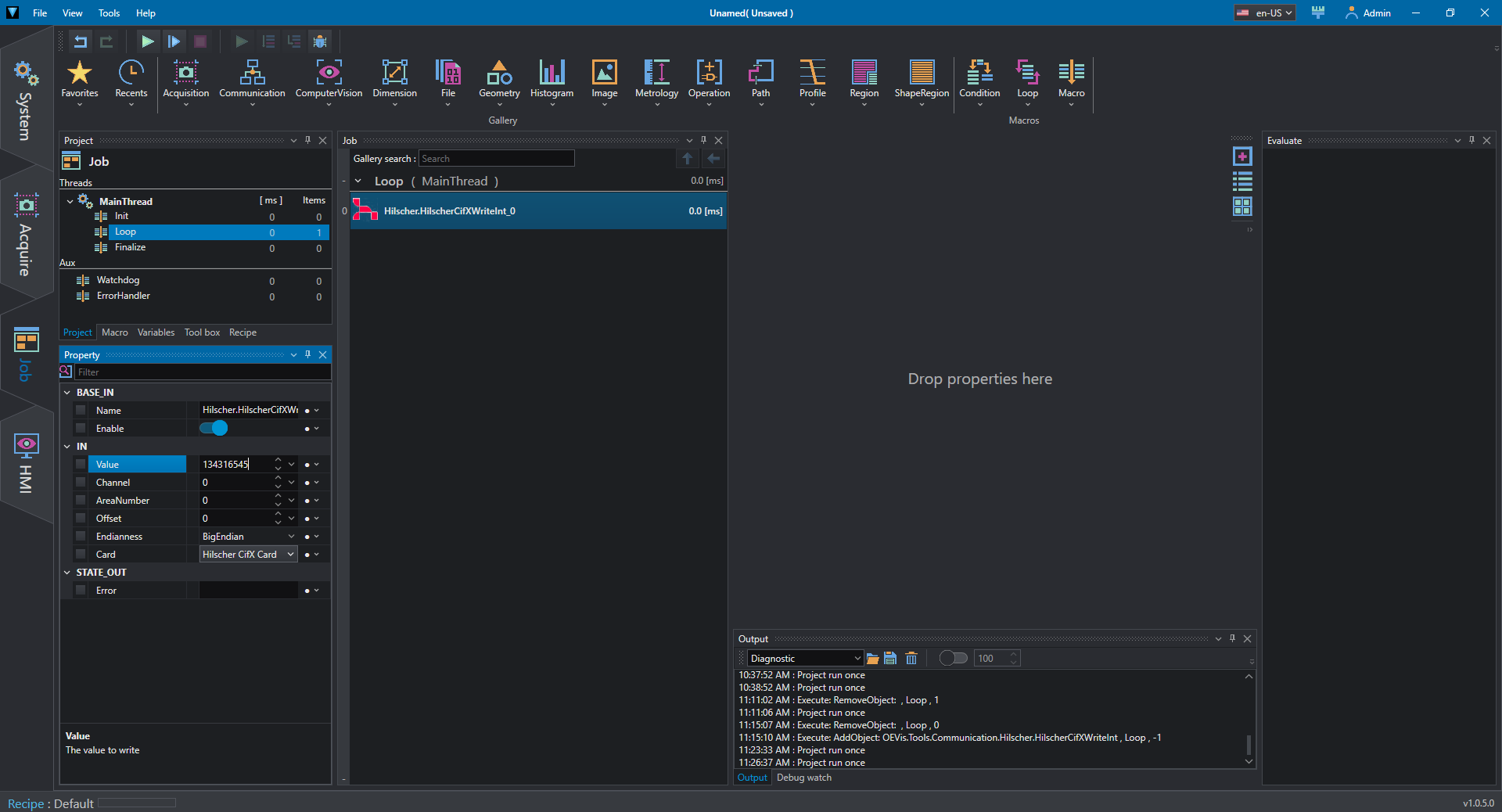Toggle the switch in Output toolbar
This screenshot has width=1502, height=812.
pyautogui.click(x=953, y=659)
